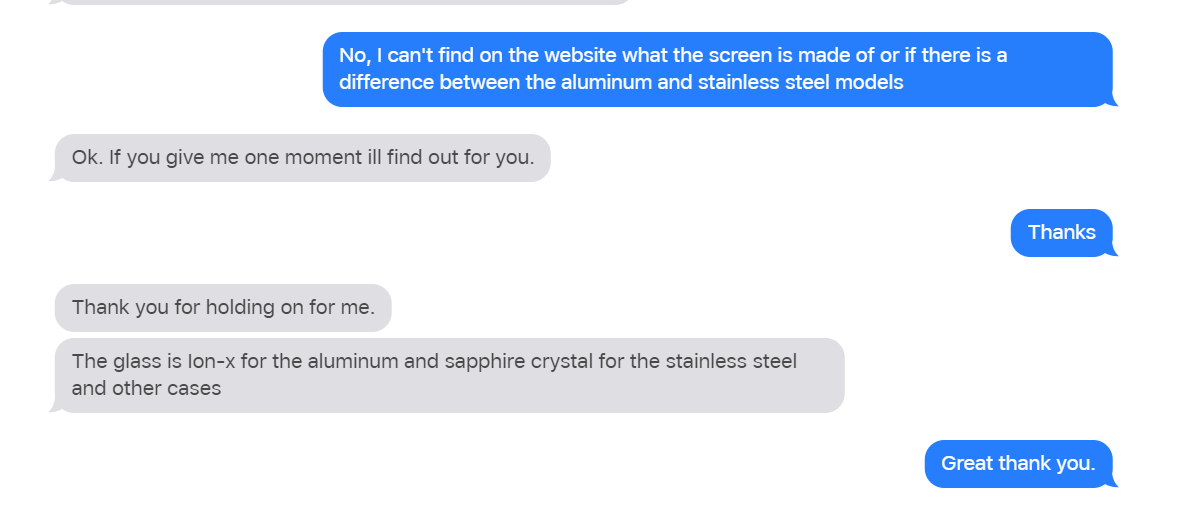Click the word "Great" in the last message
The image size is (1191, 507).
point(967,463)
